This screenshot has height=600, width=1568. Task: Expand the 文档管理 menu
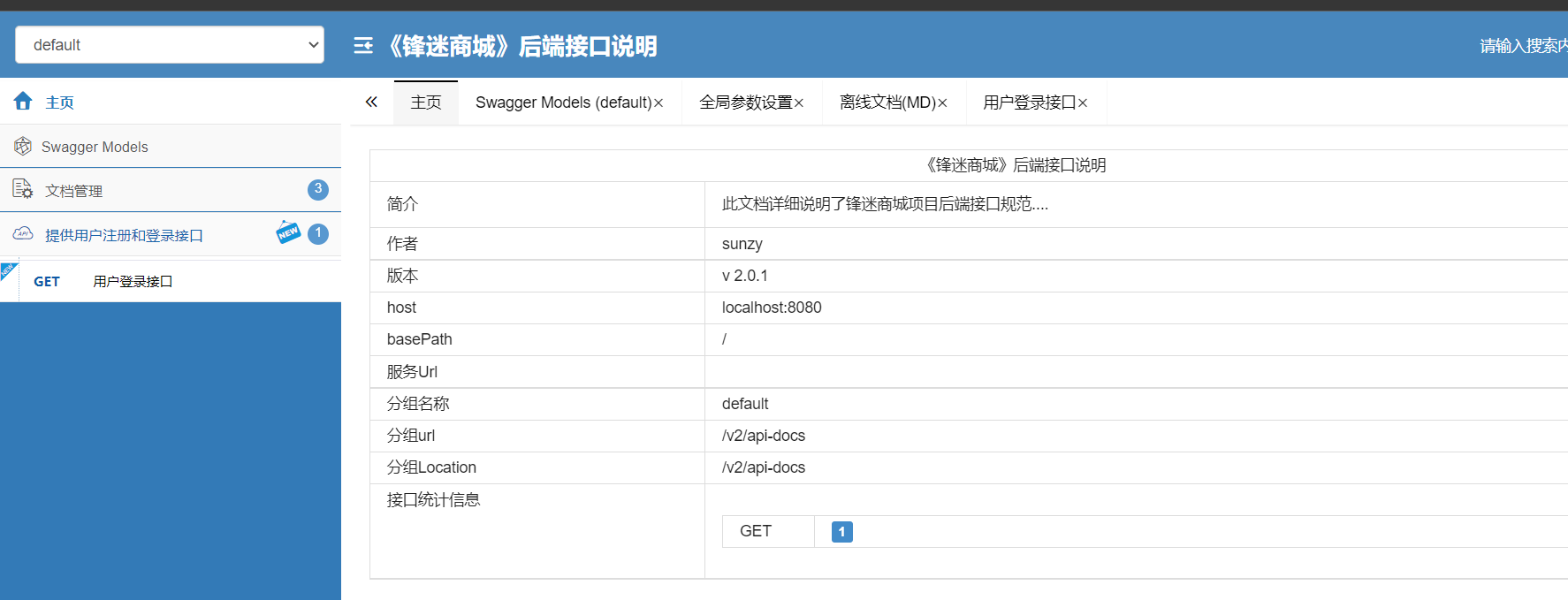coord(171,190)
